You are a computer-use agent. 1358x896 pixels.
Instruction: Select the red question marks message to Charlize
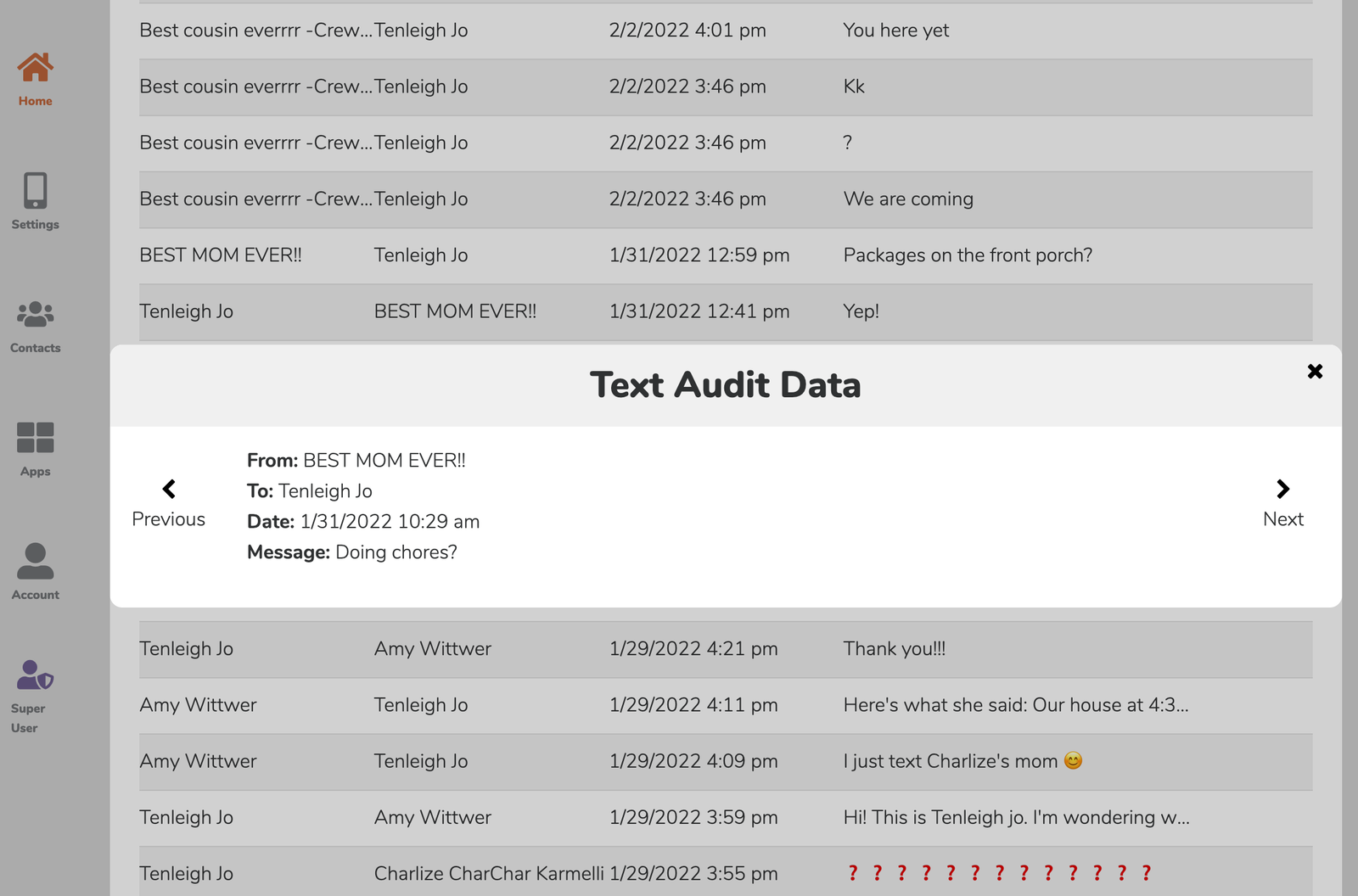coord(998,873)
